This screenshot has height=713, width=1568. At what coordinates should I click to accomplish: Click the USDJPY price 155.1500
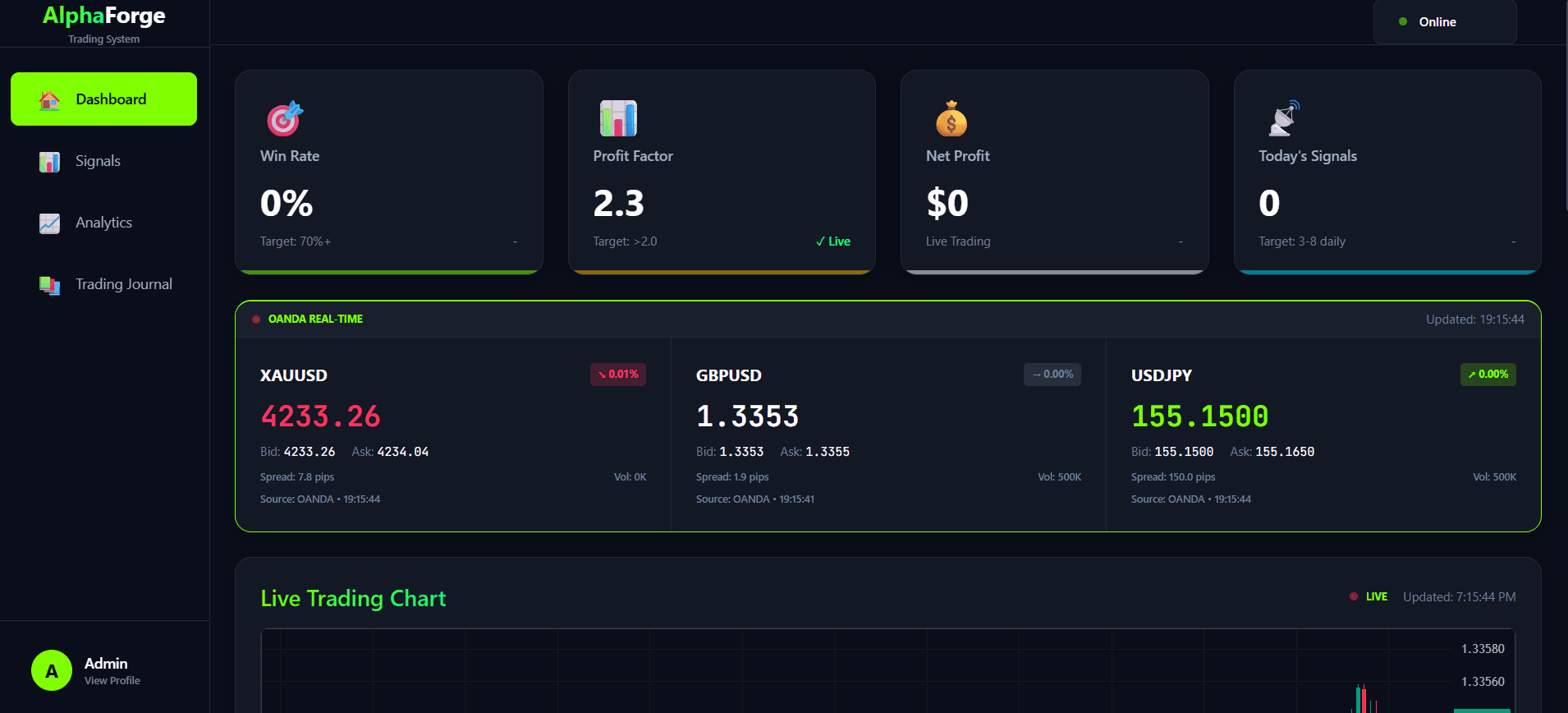(1200, 416)
